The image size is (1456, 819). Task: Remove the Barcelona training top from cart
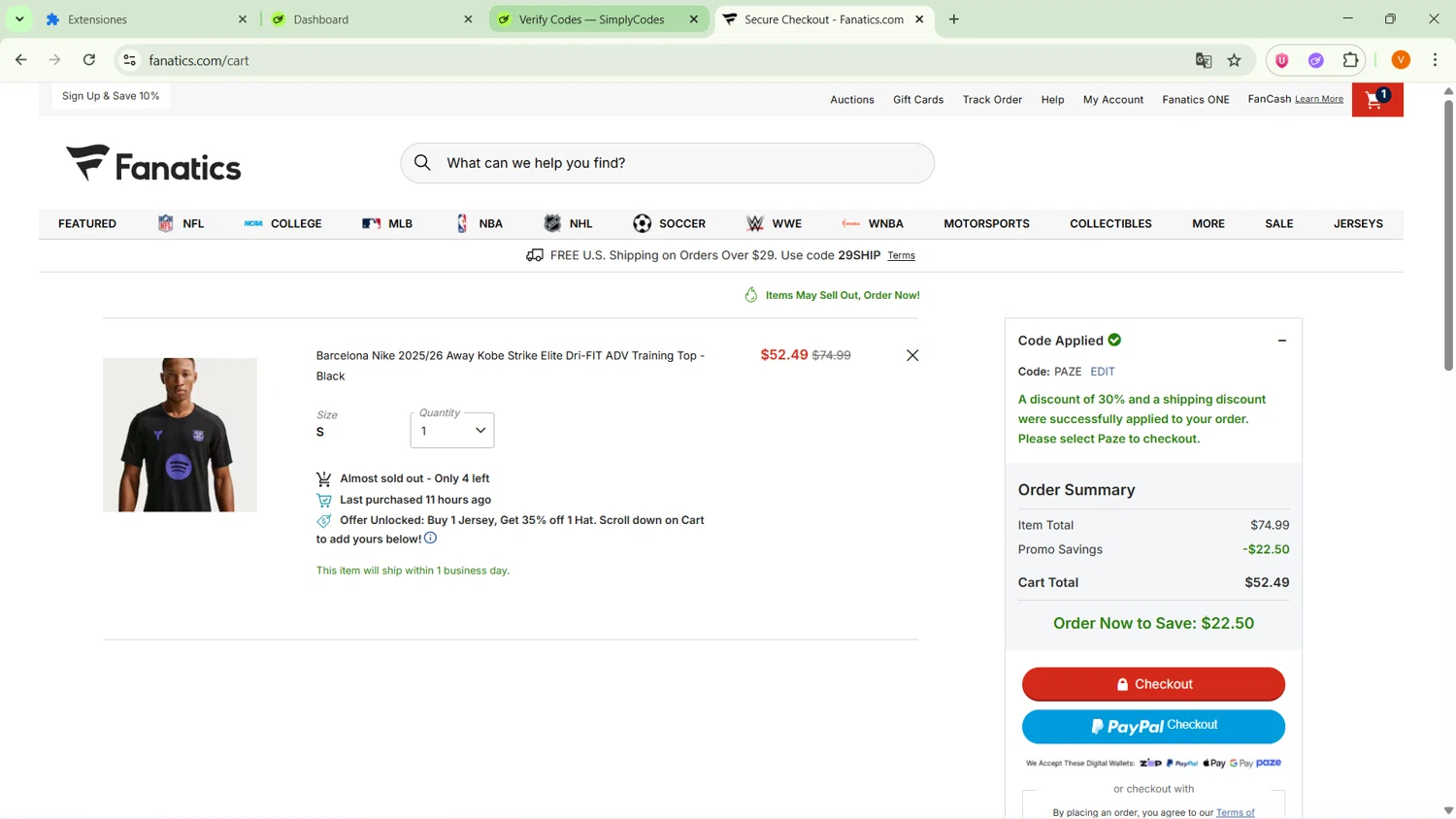[912, 355]
